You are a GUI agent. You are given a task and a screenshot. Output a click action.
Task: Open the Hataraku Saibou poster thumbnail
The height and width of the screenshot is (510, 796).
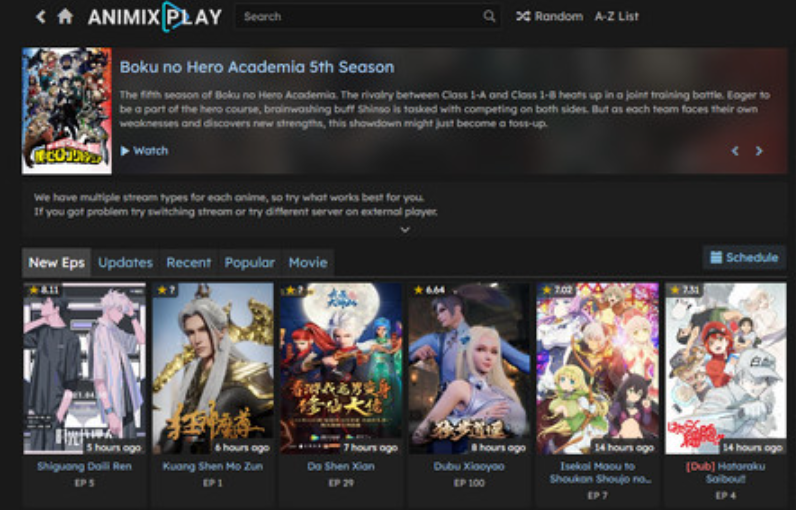tap(726, 368)
